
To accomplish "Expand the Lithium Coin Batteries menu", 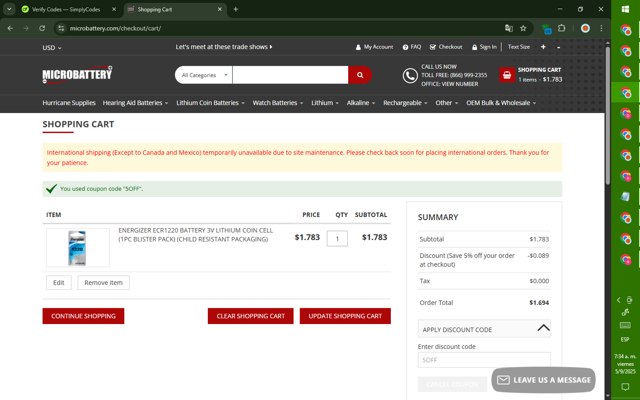I will (210, 103).
